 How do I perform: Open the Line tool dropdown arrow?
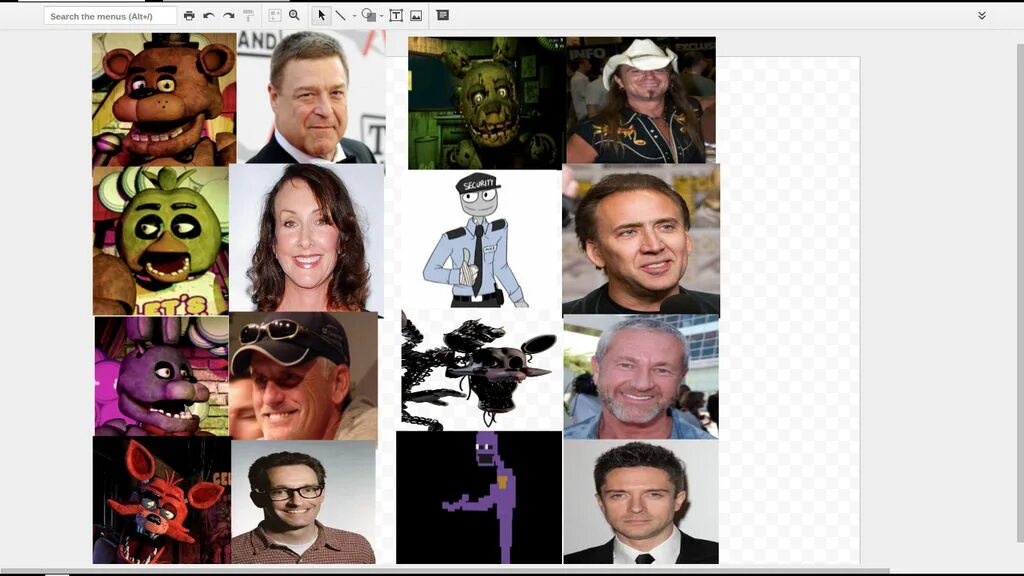(355, 16)
